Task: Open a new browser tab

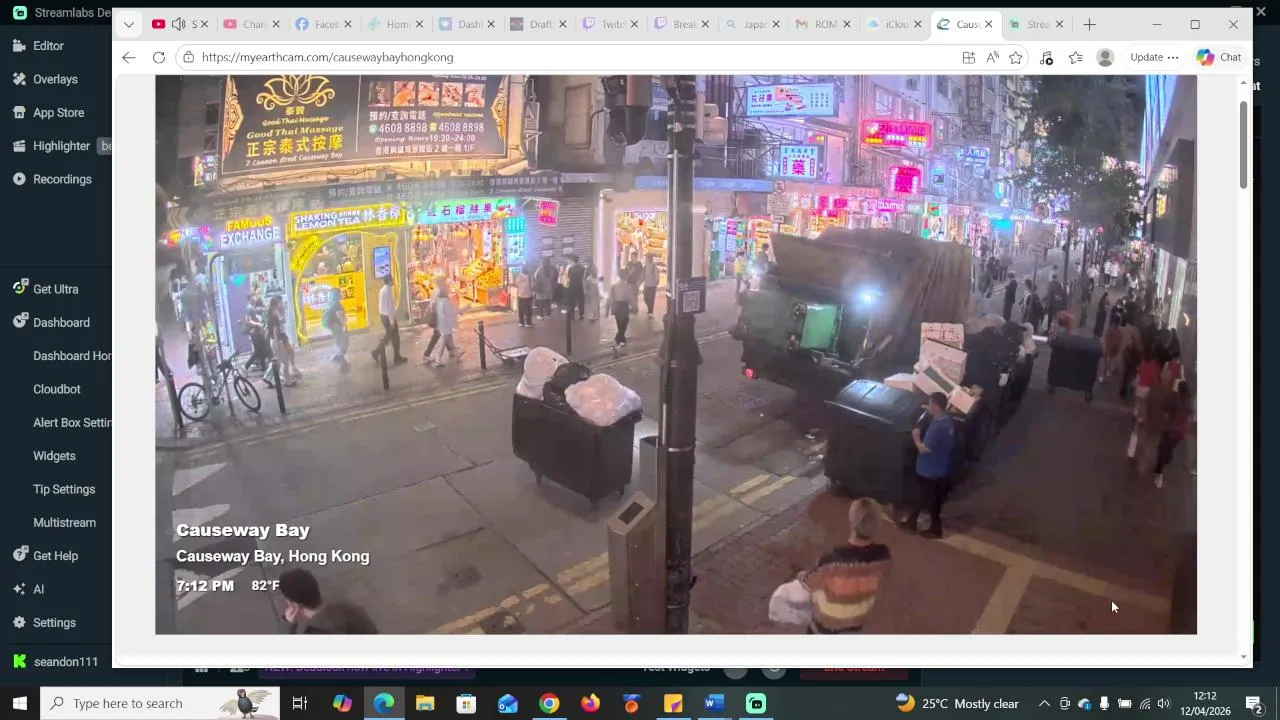Action: coord(1090,24)
